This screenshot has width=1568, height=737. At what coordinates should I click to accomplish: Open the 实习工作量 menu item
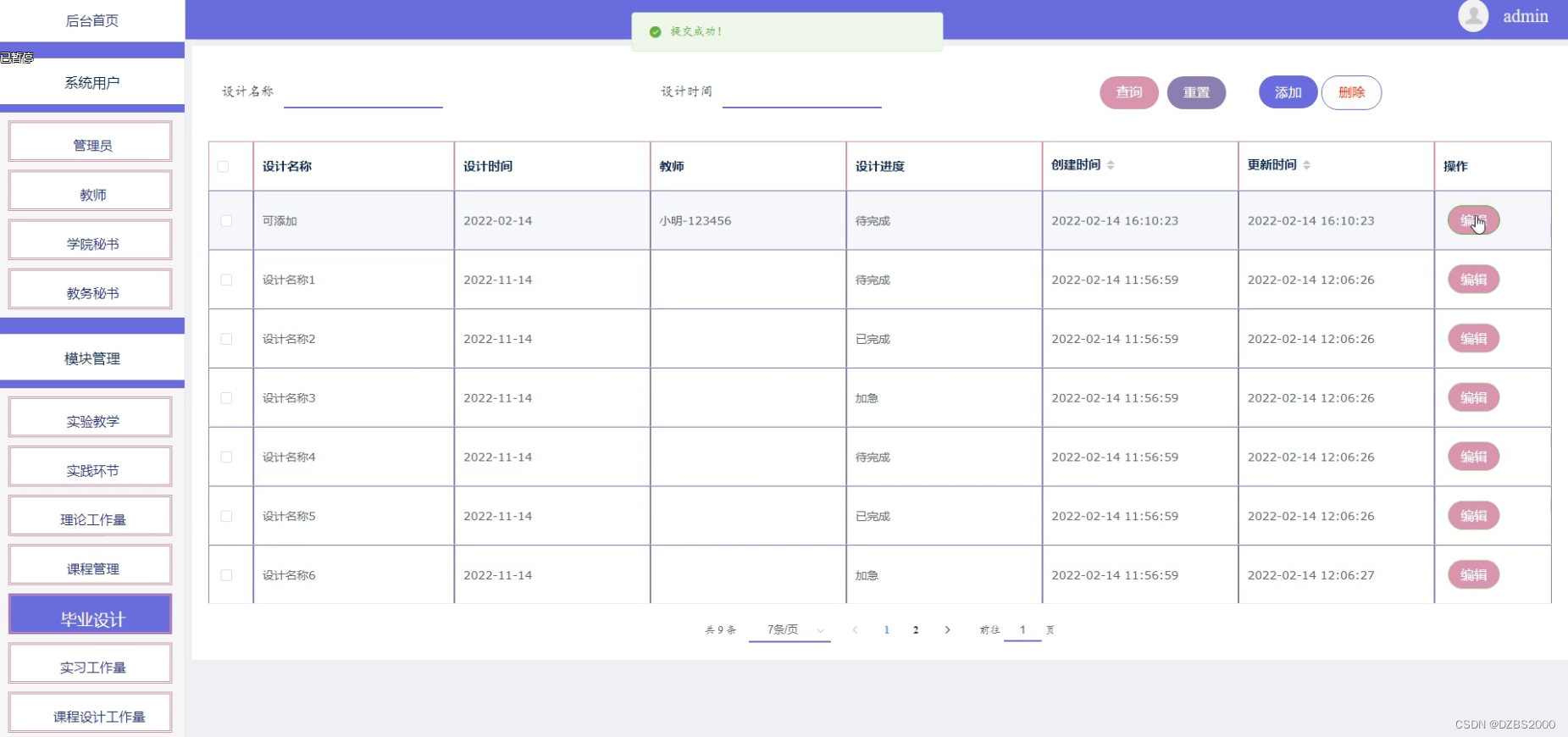click(91, 663)
